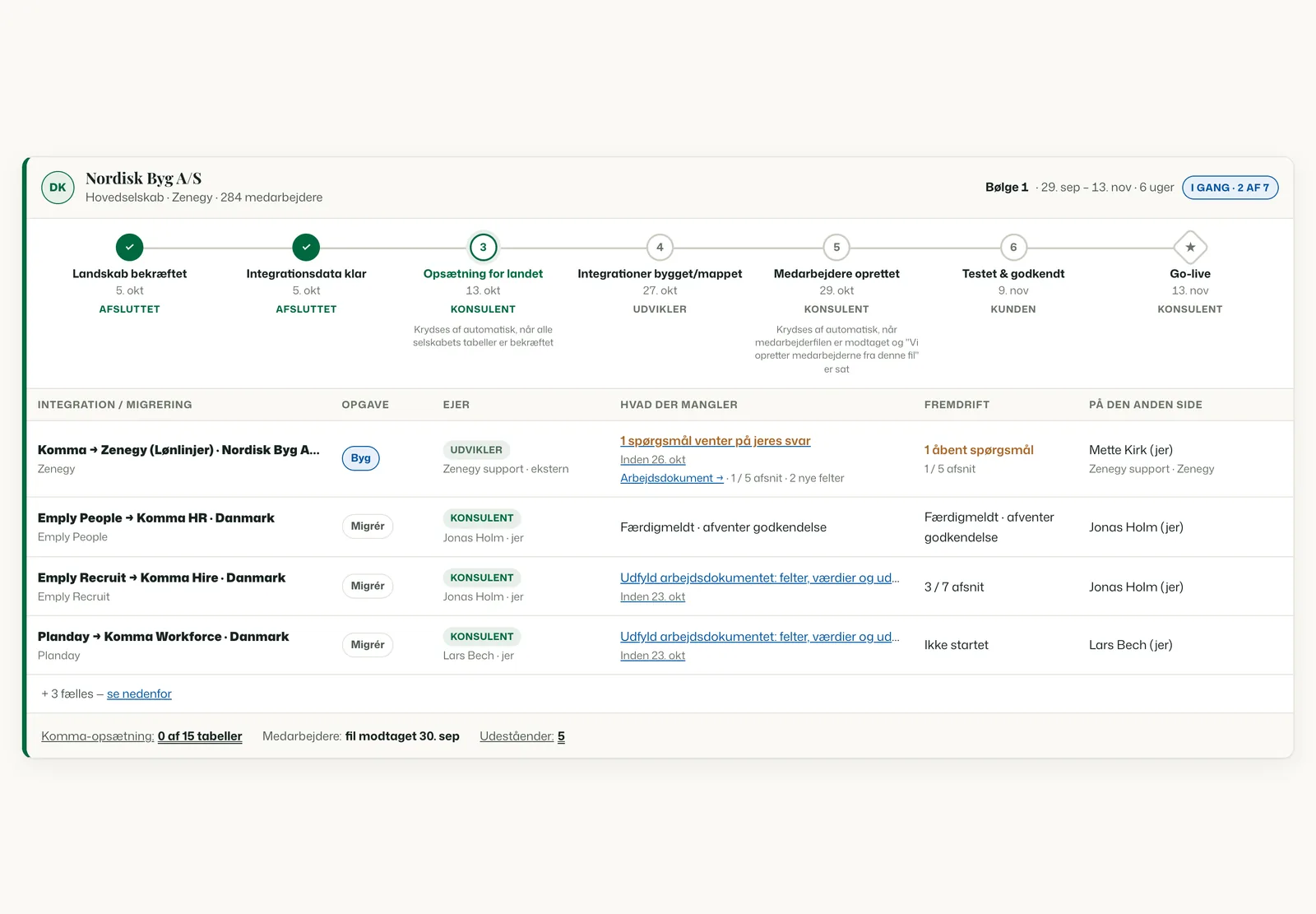Click Migrér pill on Emply Recruit row
This screenshot has width=1316, height=914.
(x=368, y=586)
